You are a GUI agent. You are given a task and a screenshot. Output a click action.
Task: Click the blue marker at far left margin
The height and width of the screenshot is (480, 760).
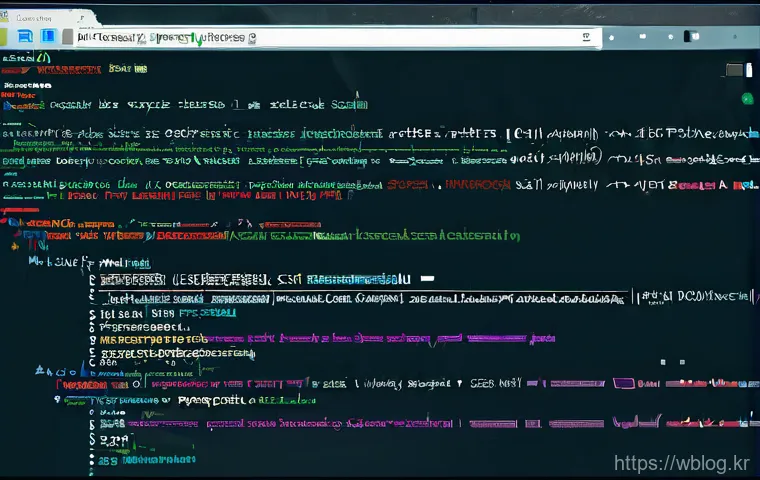click(x=14, y=220)
